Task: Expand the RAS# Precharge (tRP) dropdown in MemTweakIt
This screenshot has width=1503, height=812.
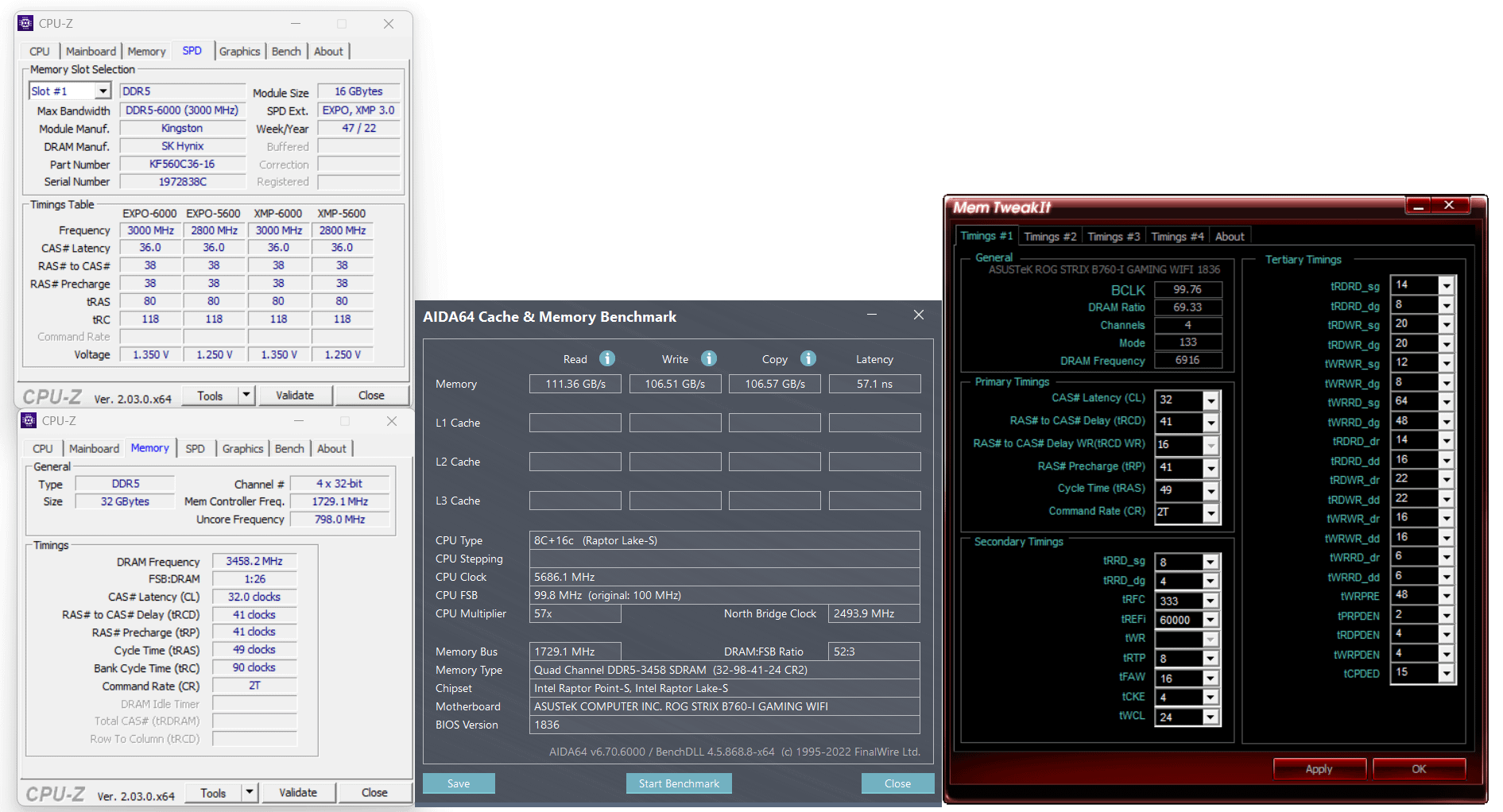Action: pos(1211,467)
